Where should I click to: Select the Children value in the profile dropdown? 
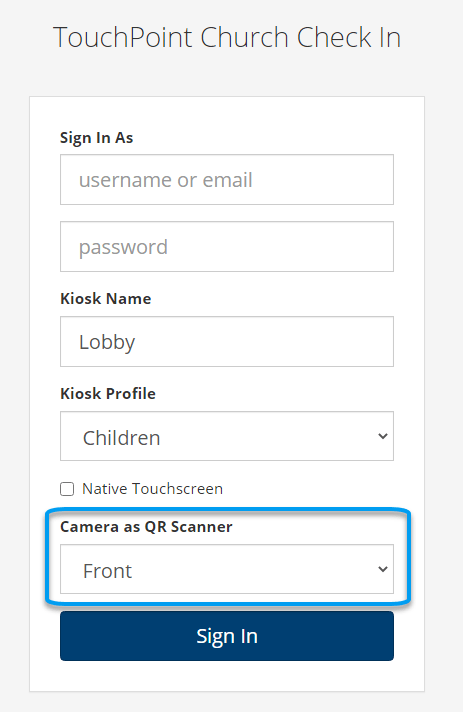(122, 438)
